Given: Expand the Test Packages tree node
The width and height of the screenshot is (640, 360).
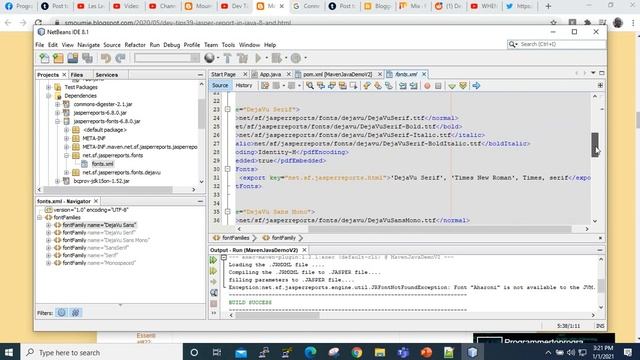Looking at the screenshot, I should pos(49,87).
